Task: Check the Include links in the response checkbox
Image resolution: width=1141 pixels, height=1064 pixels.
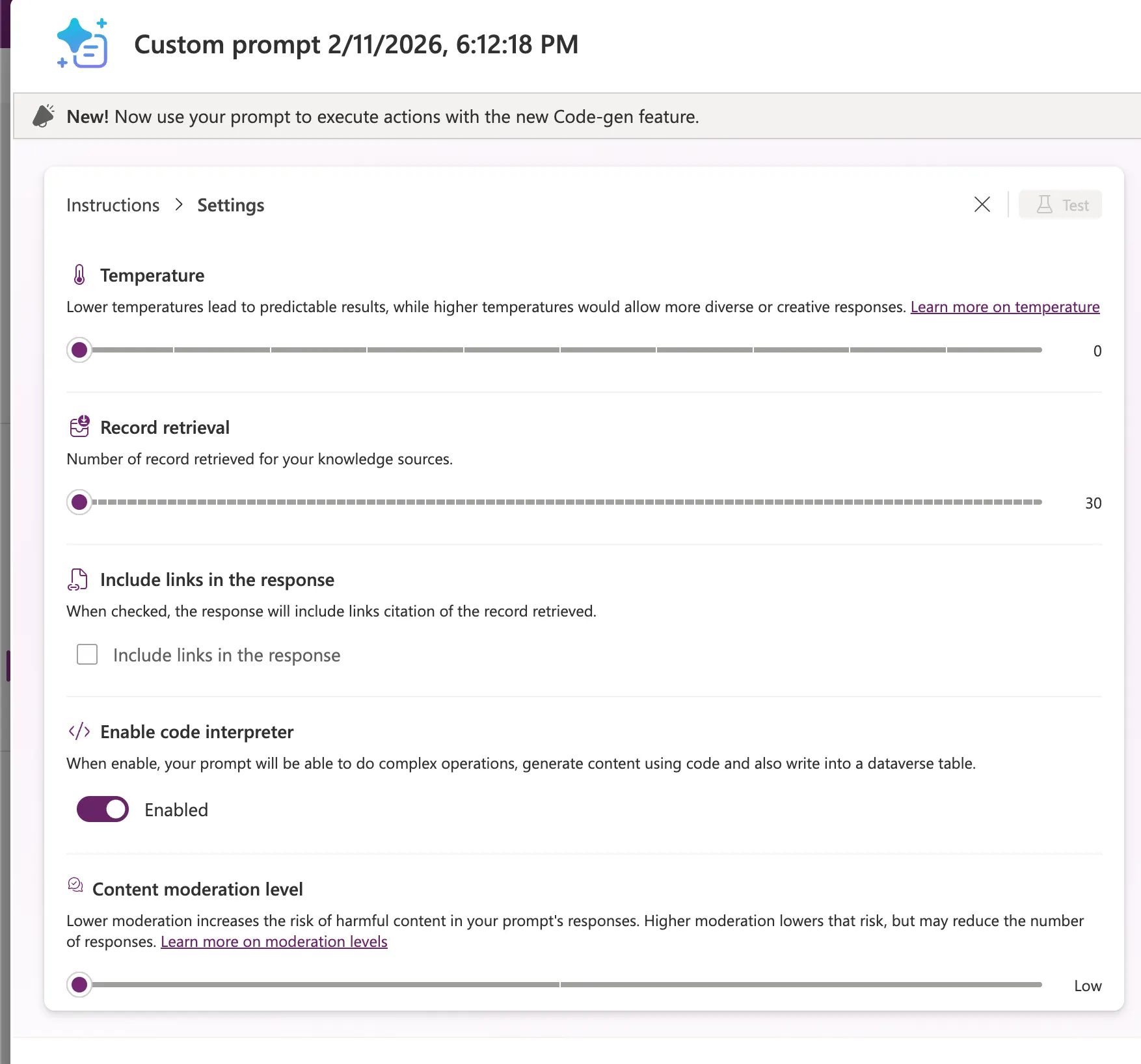Action: (87, 654)
